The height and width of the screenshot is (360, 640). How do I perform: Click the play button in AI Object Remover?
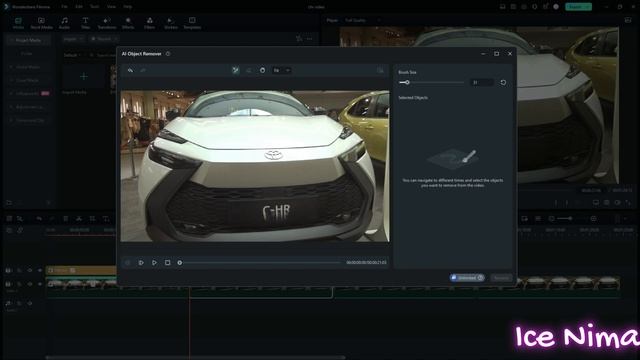pyautogui.click(x=154, y=262)
